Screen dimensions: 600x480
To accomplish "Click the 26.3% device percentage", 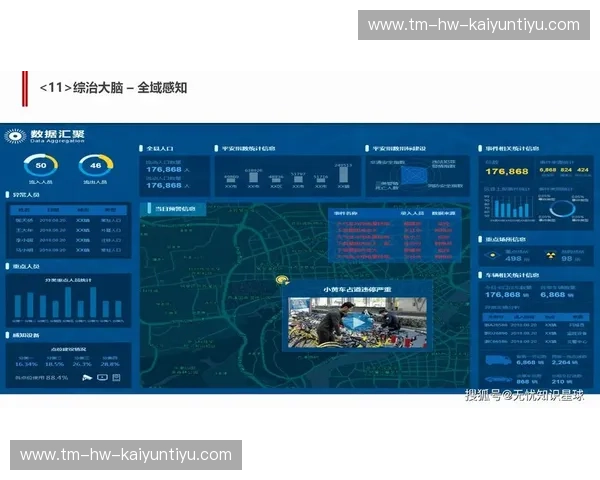I will click(82, 364).
